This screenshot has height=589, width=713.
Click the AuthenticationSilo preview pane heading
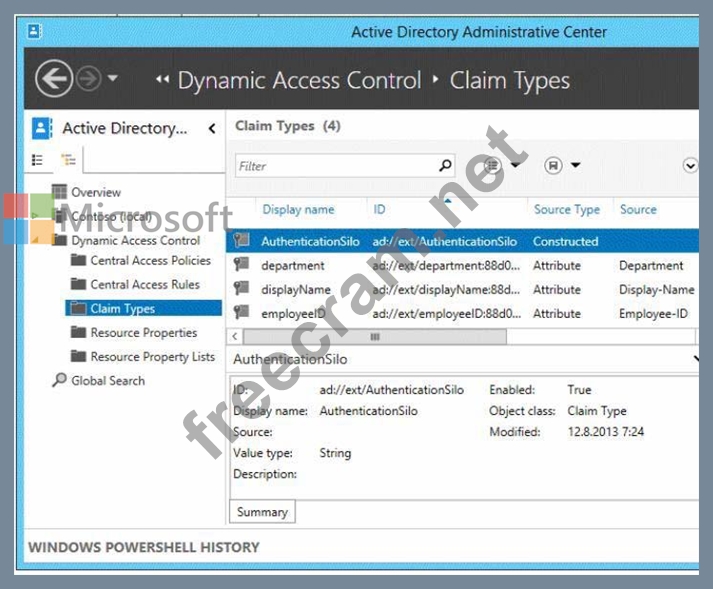pyautogui.click(x=290, y=359)
